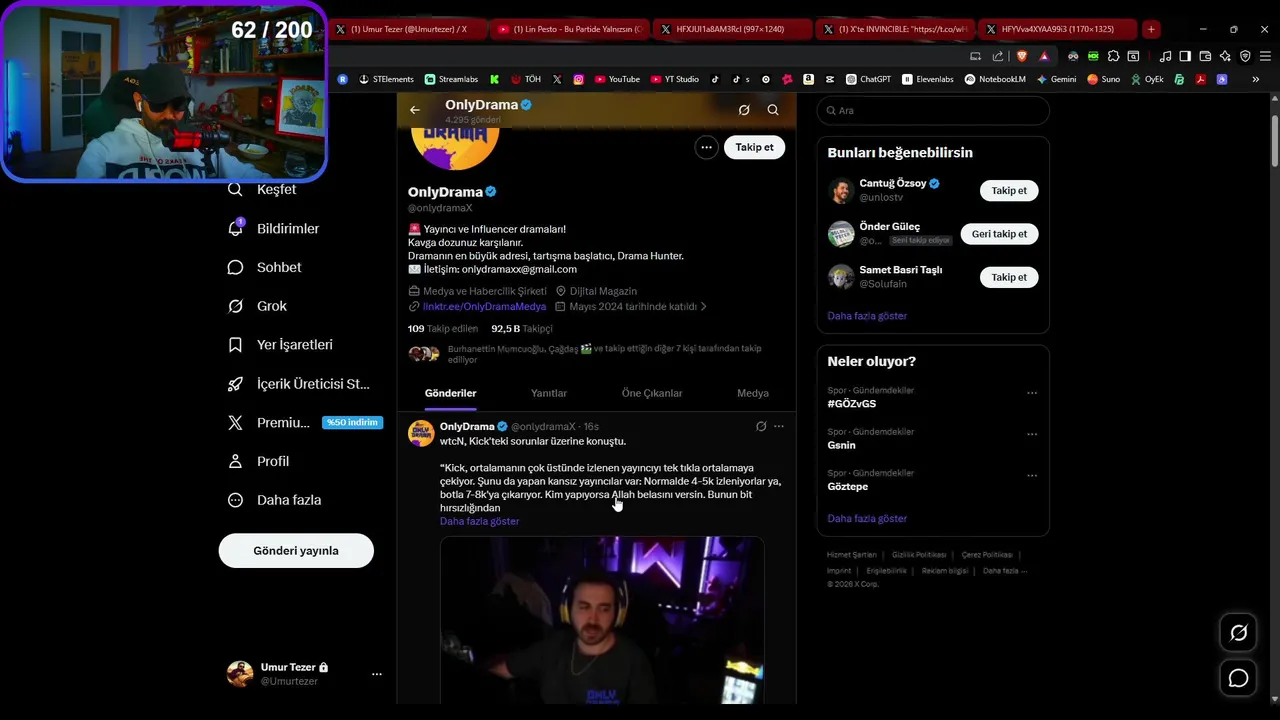
Task: Switch to Öne Çıkanlar tab
Action: [652, 393]
